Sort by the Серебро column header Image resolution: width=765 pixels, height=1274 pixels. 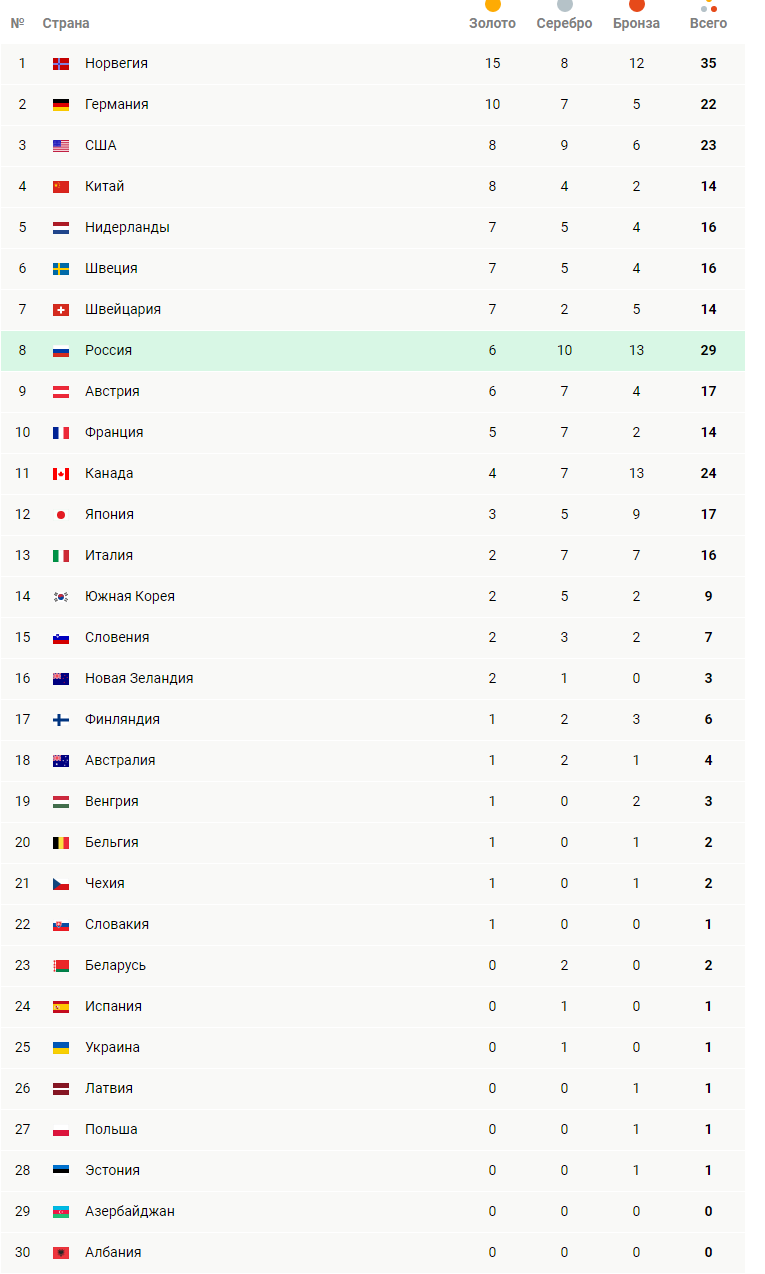click(564, 23)
